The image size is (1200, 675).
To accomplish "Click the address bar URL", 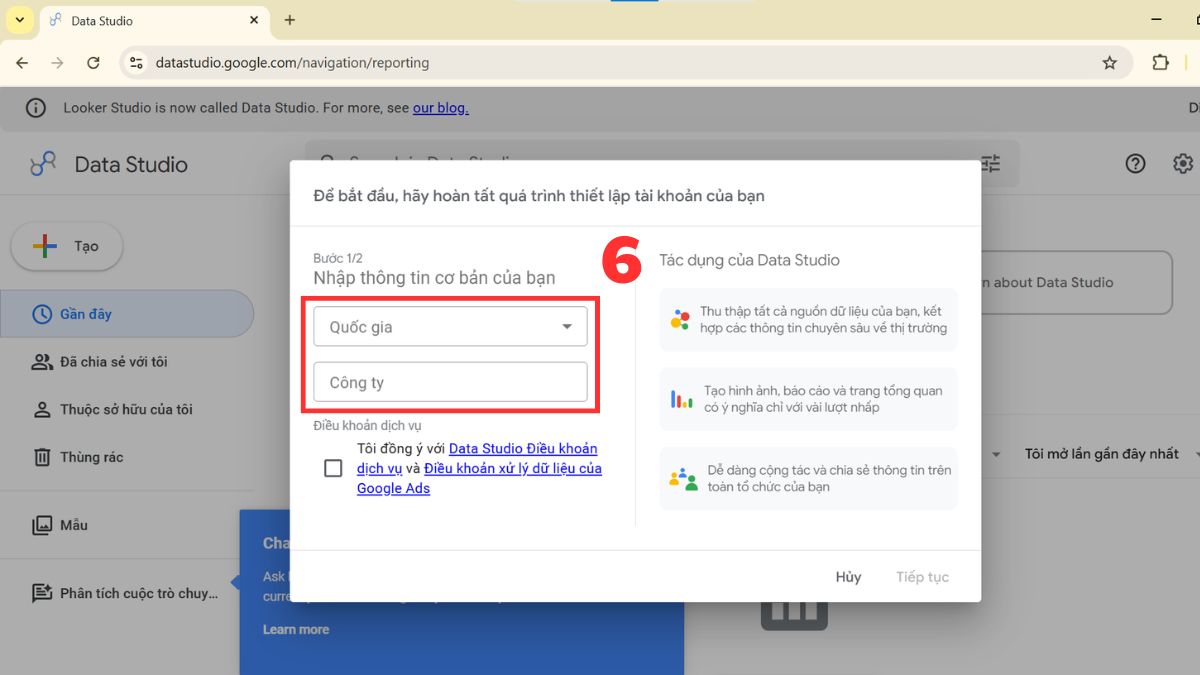I will point(292,62).
